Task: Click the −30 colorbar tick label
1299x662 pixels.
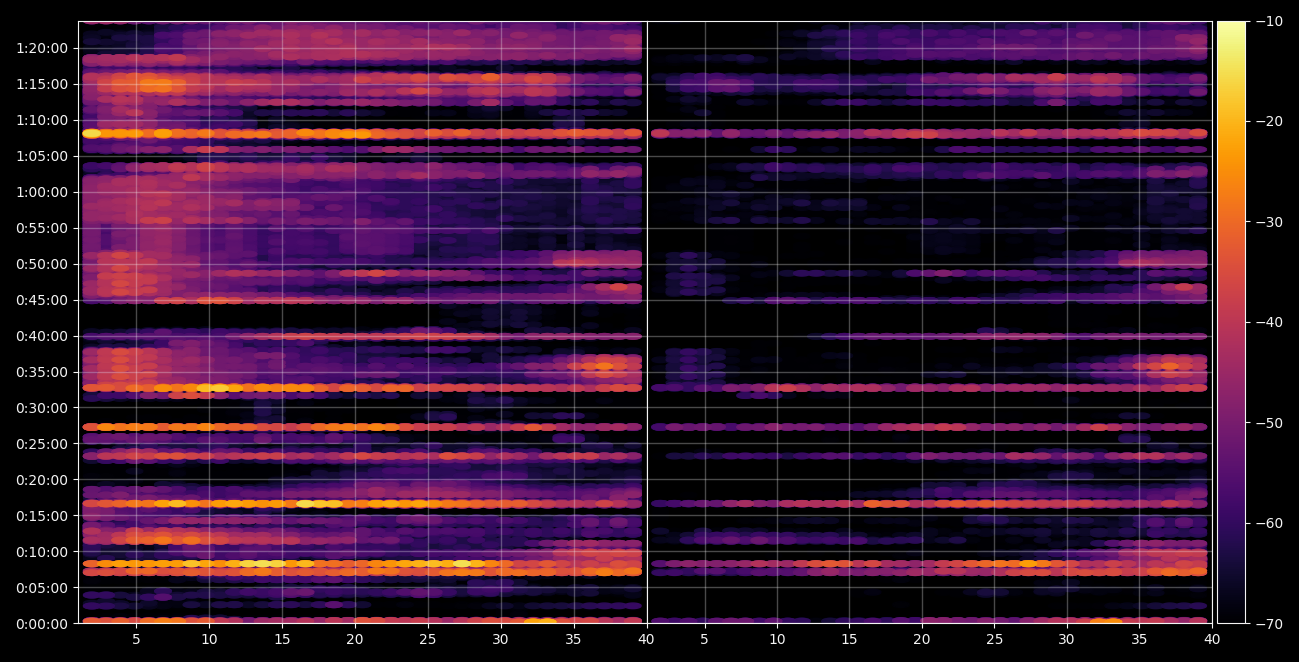Action: tap(1269, 222)
